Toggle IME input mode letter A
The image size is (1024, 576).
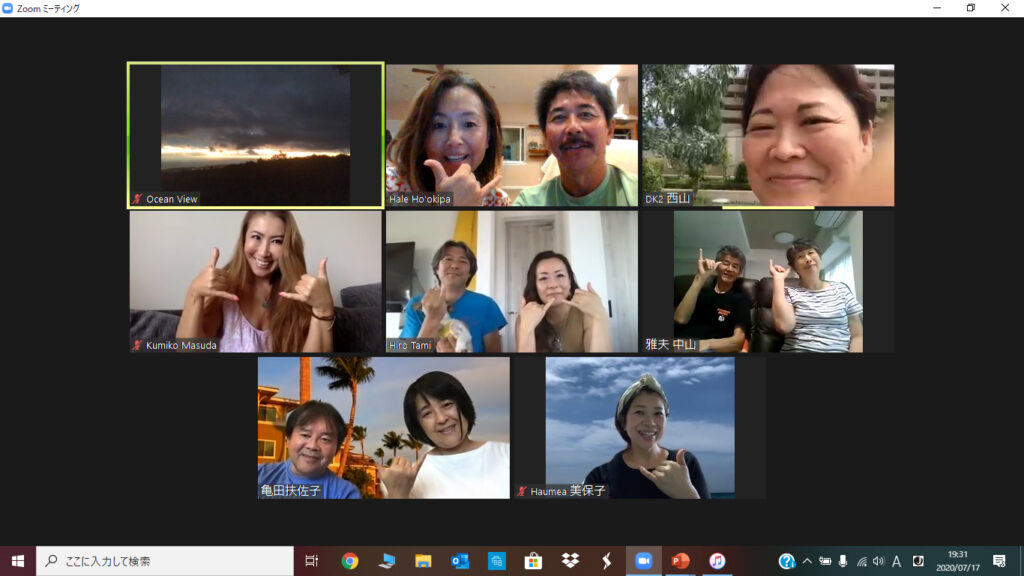coord(897,561)
